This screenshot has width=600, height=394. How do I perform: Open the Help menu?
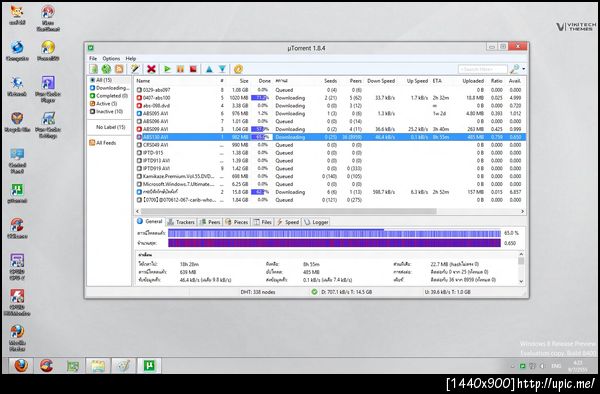coord(131,59)
